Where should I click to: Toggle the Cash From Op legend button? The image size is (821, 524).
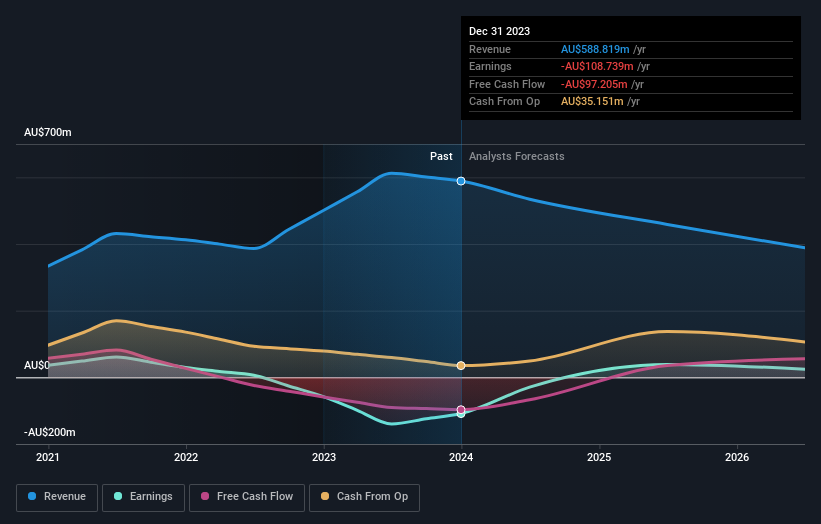click(x=364, y=497)
